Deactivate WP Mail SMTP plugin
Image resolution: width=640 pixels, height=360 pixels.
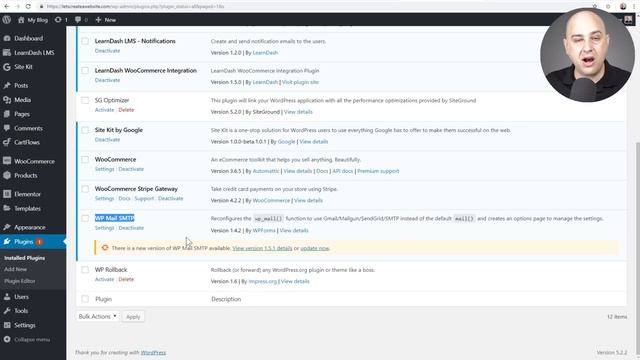click(131, 228)
